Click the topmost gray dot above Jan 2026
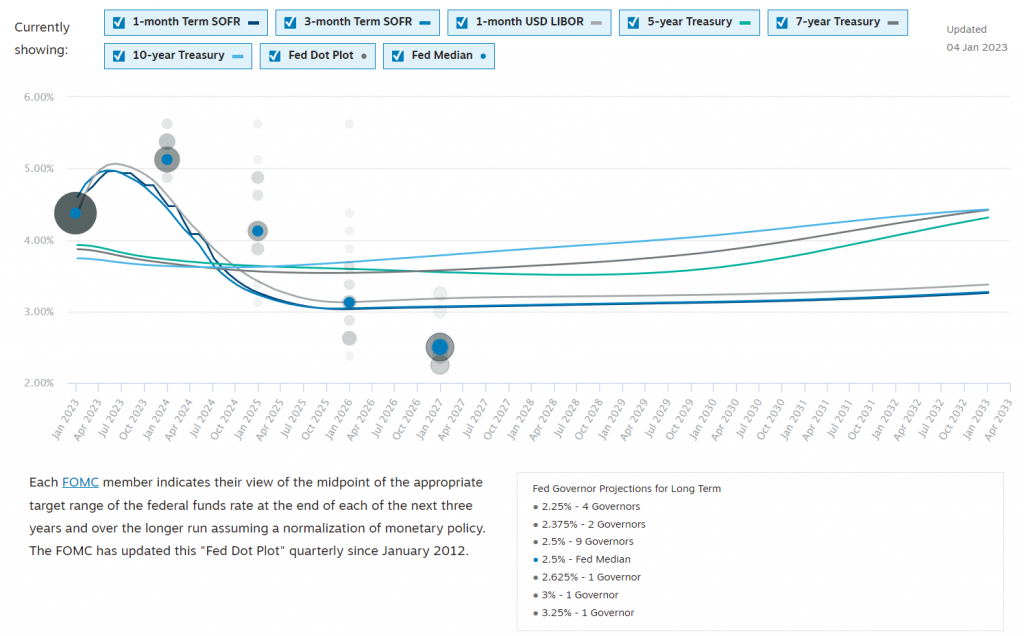This screenshot has height=636, width=1024. click(349, 124)
